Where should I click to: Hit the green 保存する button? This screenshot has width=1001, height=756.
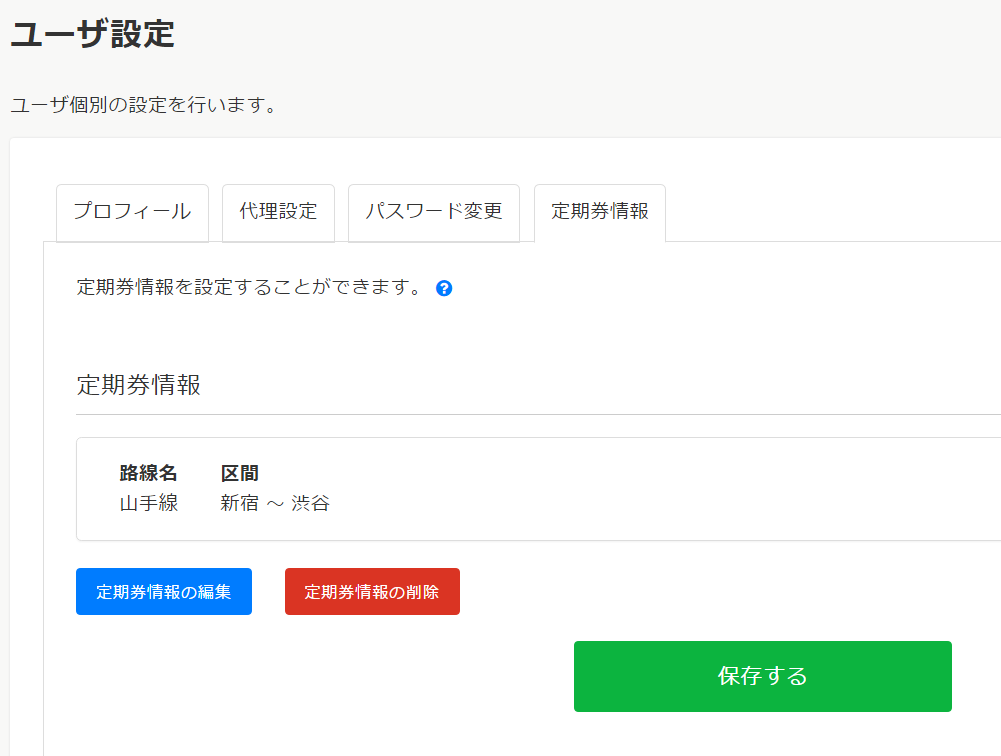pyautogui.click(x=762, y=677)
